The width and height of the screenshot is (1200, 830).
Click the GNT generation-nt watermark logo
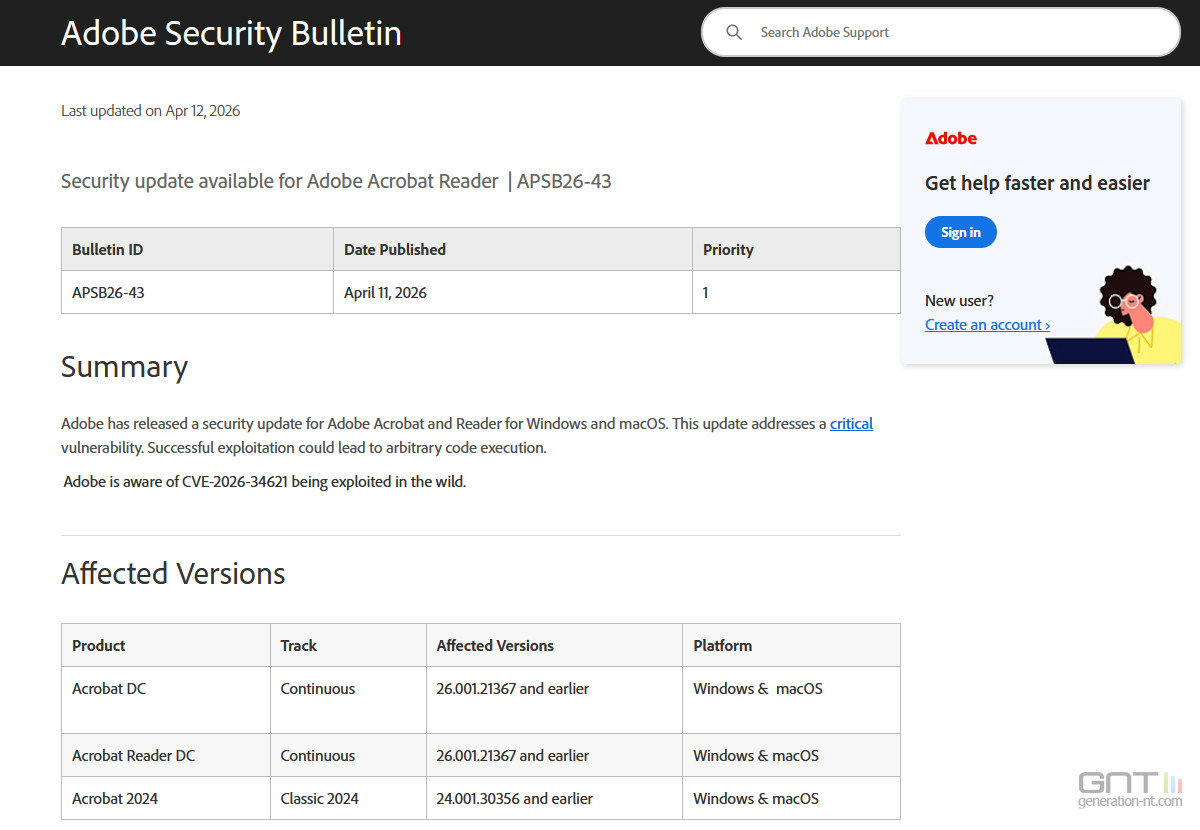[1130, 789]
